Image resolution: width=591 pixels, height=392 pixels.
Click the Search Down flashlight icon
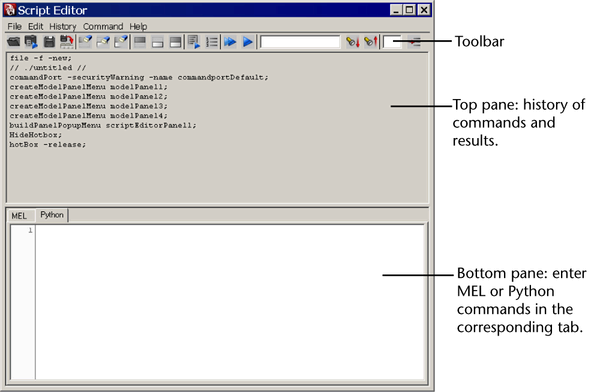tap(353, 41)
